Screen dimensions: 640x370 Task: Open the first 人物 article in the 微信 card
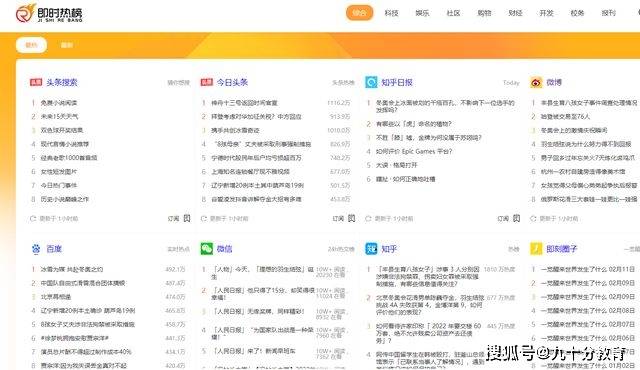pyautogui.click(x=262, y=273)
